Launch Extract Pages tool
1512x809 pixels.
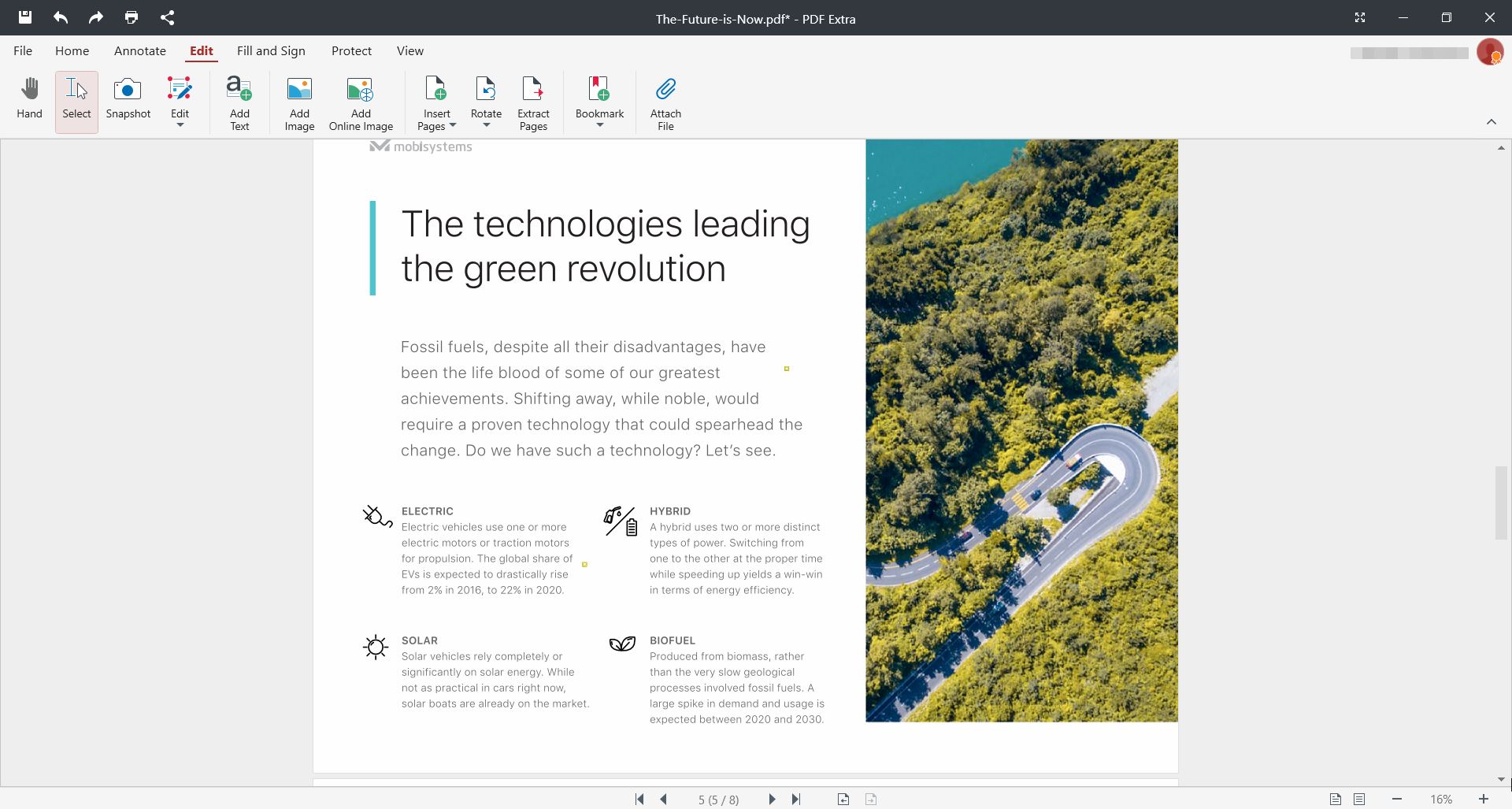click(x=533, y=101)
